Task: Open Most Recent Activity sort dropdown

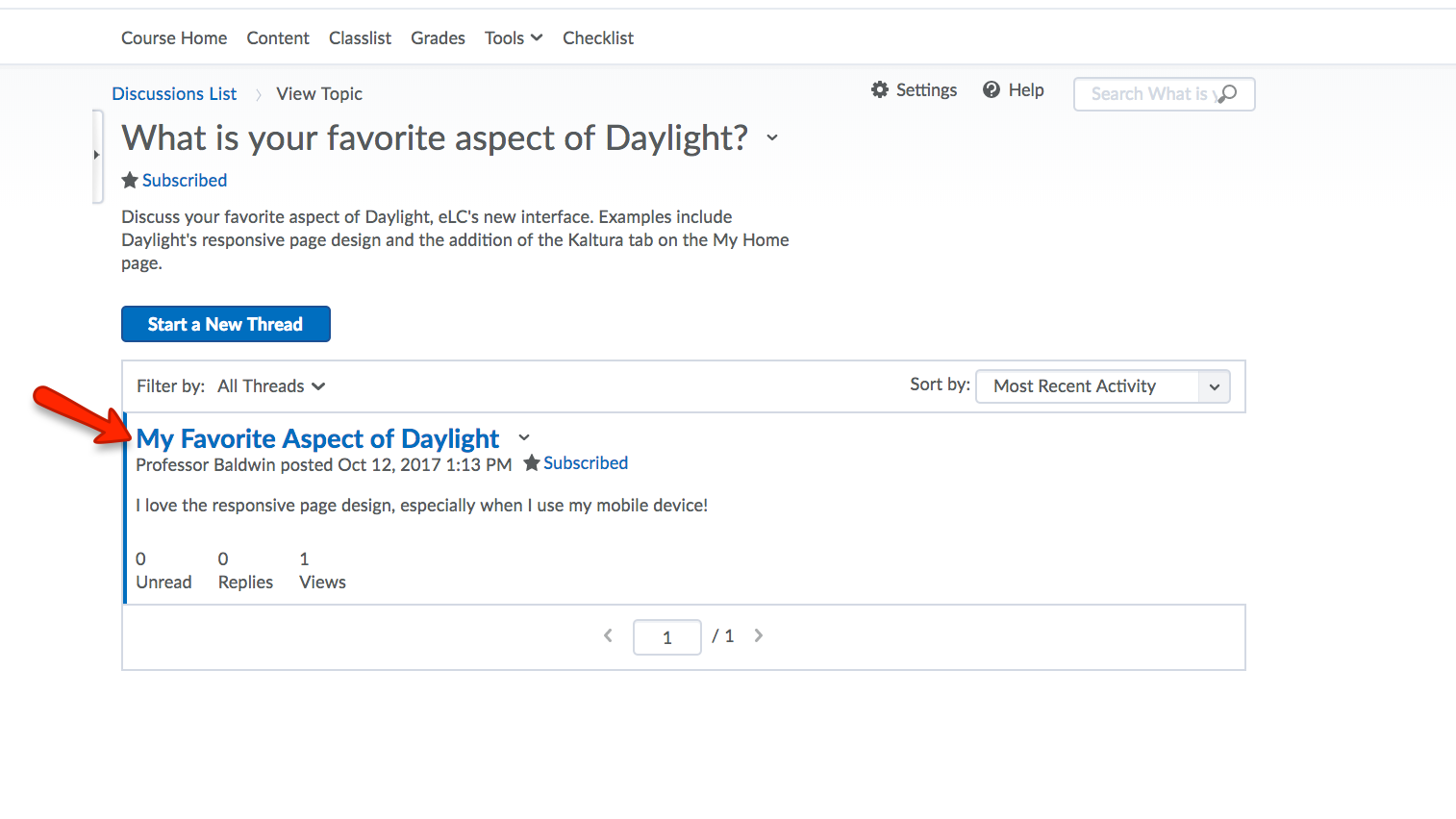Action: [1103, 386]
